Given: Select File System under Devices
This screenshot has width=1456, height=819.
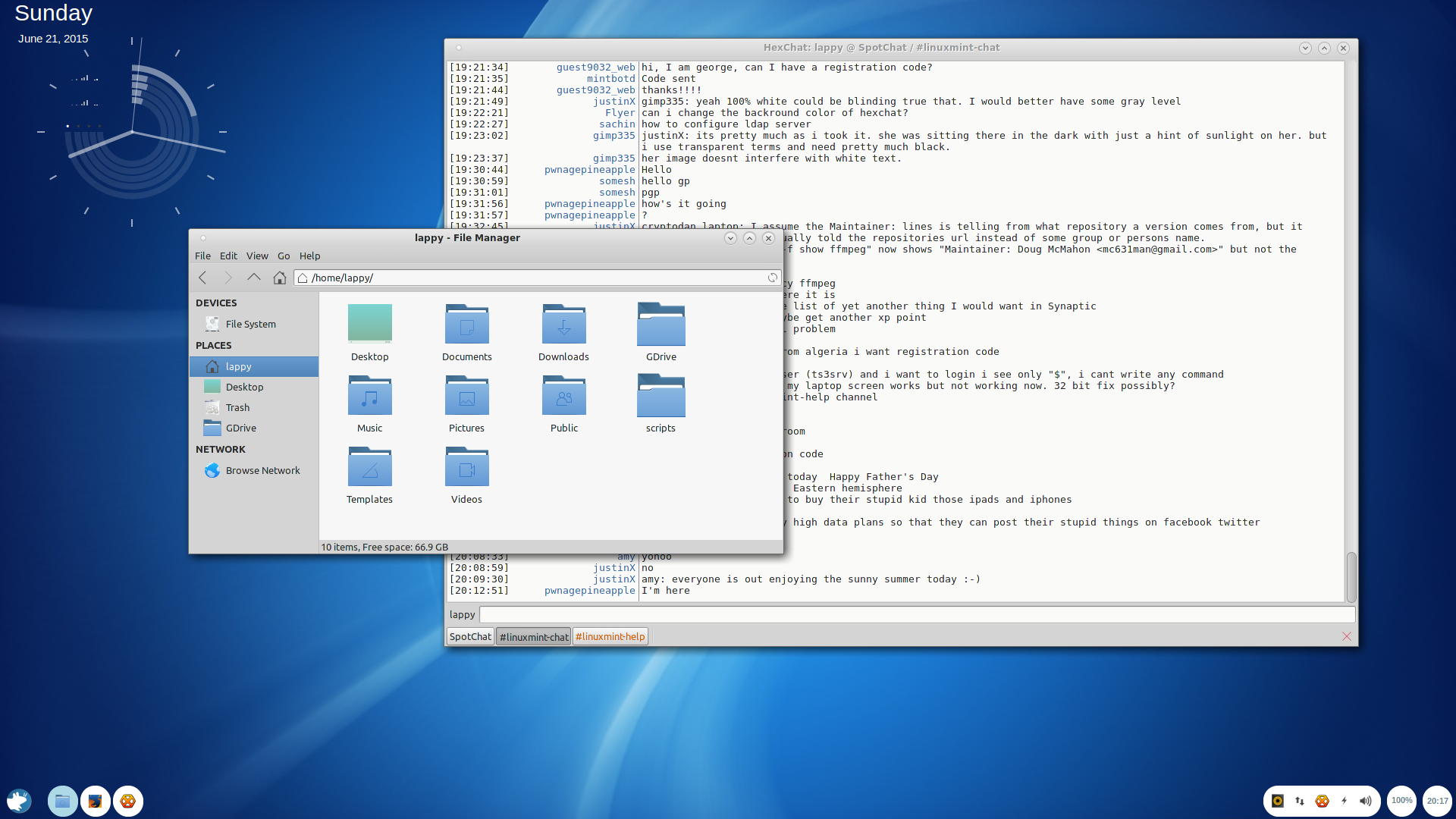Looking at the screenshot, I should coord(254,324).
